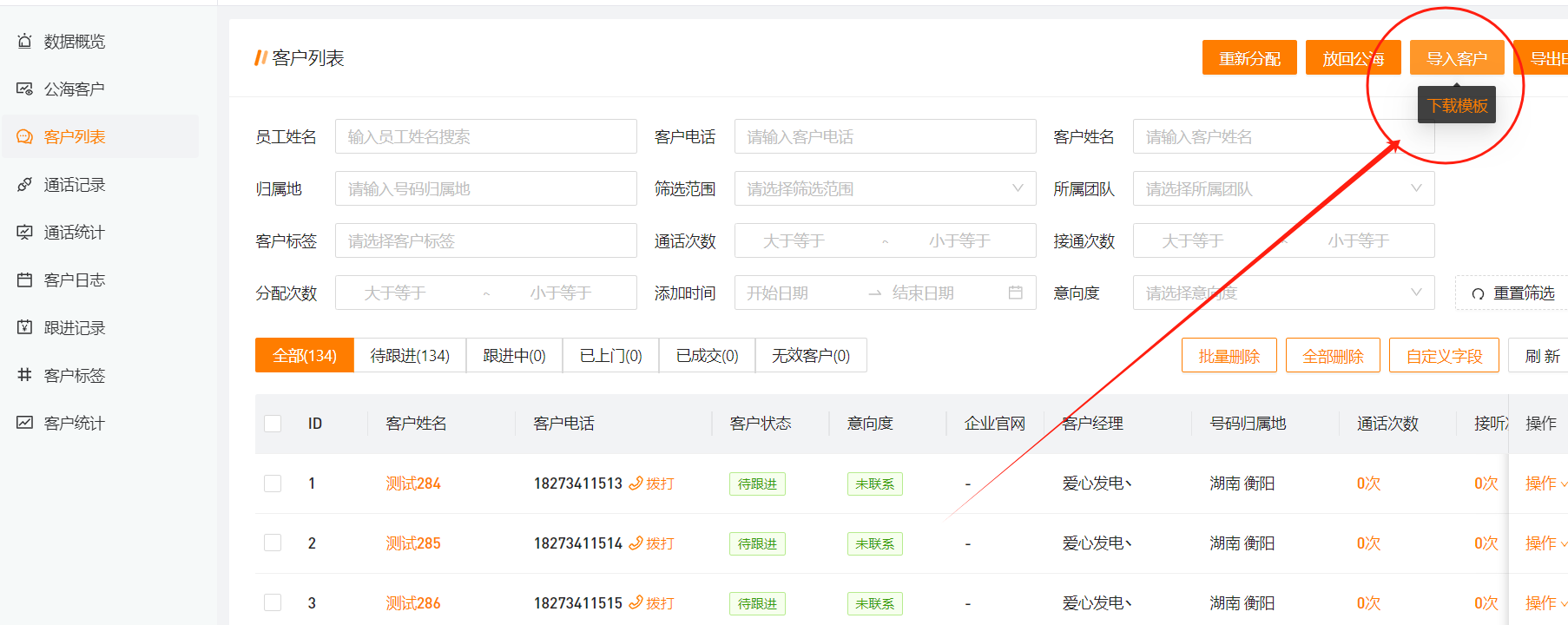Click 拨打 phone icon for 18273411514
This screenshot has width=1568, height=625.
pyautogui.click(x=636, y=543)
